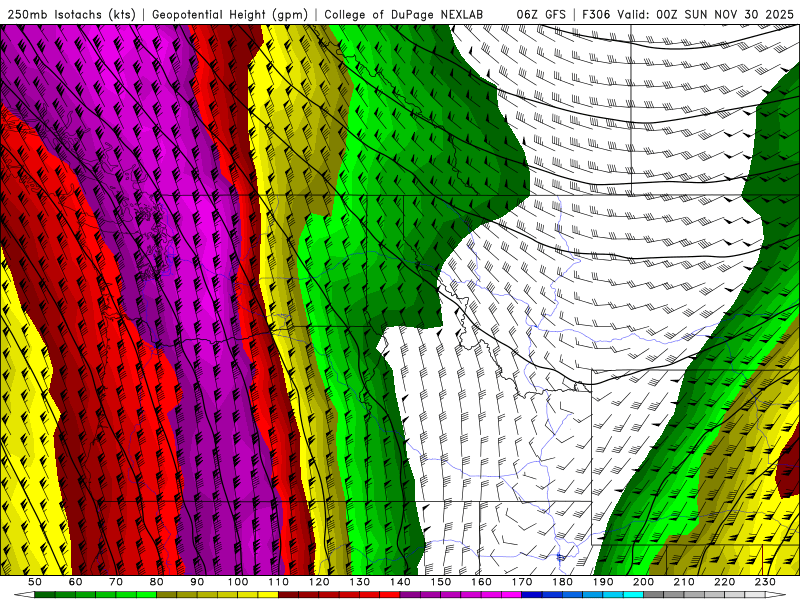Image resolution: width=800 pixels, height=600 pixels.
Task: Click the '250mb Isotachs (kts)' title text
Action: pyautogui.click(x=71, y=15)
